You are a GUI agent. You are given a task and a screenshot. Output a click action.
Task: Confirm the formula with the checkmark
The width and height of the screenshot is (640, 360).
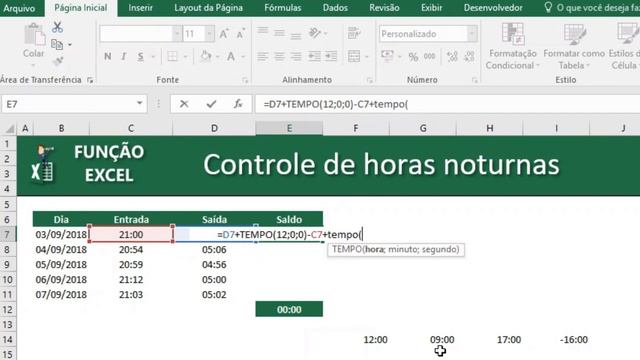[x=211, y=104]
